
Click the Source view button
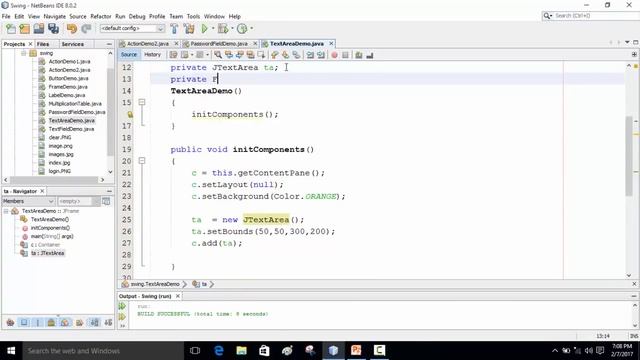click(x=129, y=55)
